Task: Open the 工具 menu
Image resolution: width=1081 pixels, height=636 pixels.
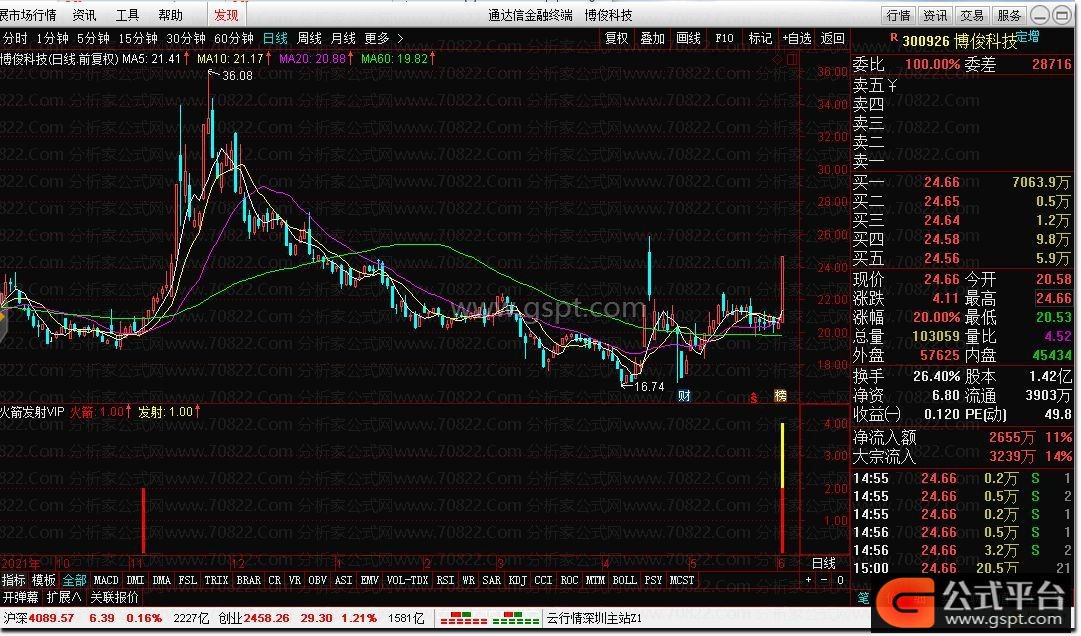Action: pyautogui.click(x=127, y=14)
